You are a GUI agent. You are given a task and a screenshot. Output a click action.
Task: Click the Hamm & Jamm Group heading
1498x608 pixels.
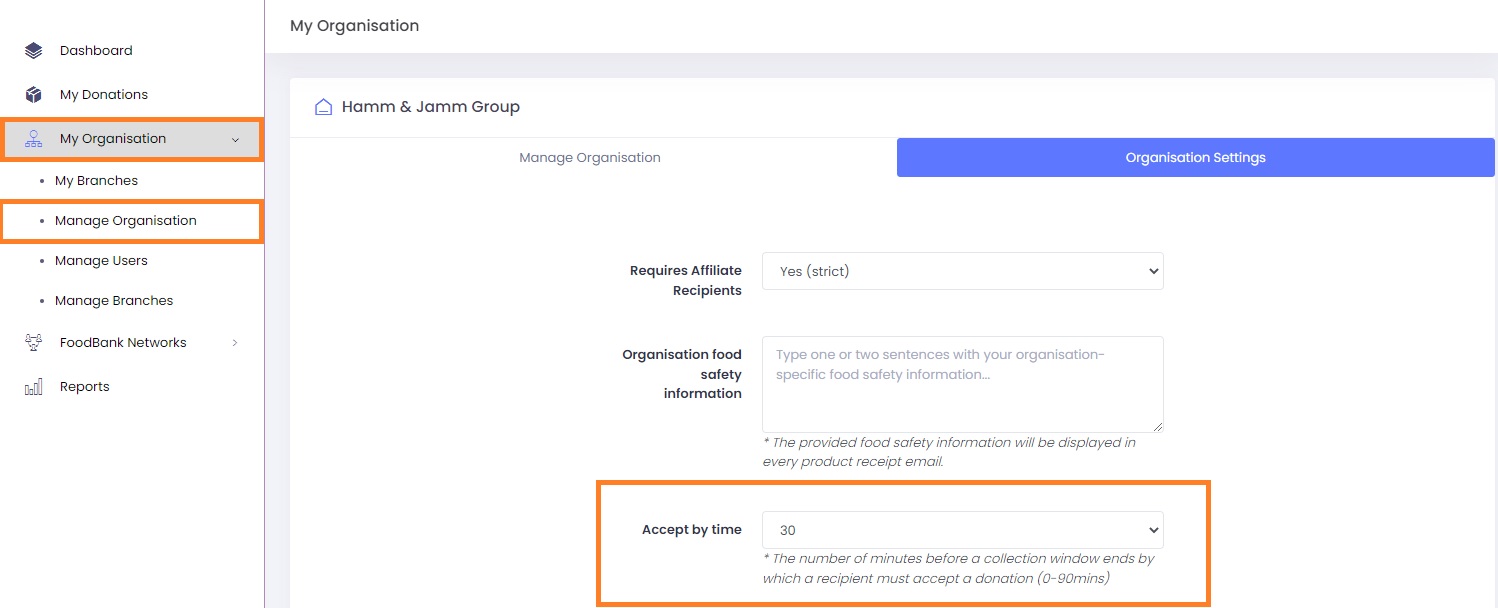click(431, 107)
